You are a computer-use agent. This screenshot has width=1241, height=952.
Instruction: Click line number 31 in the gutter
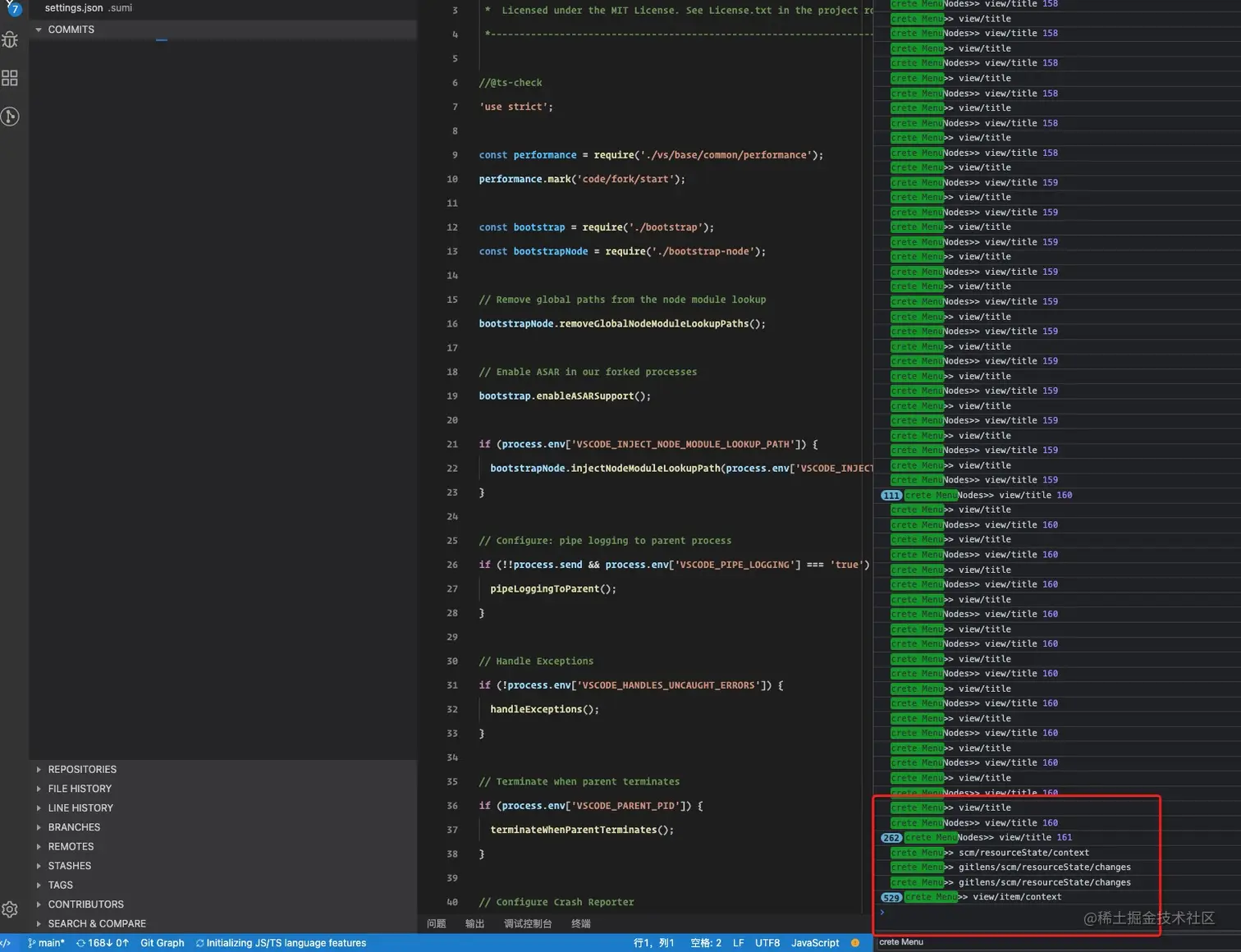coord(452,685)
